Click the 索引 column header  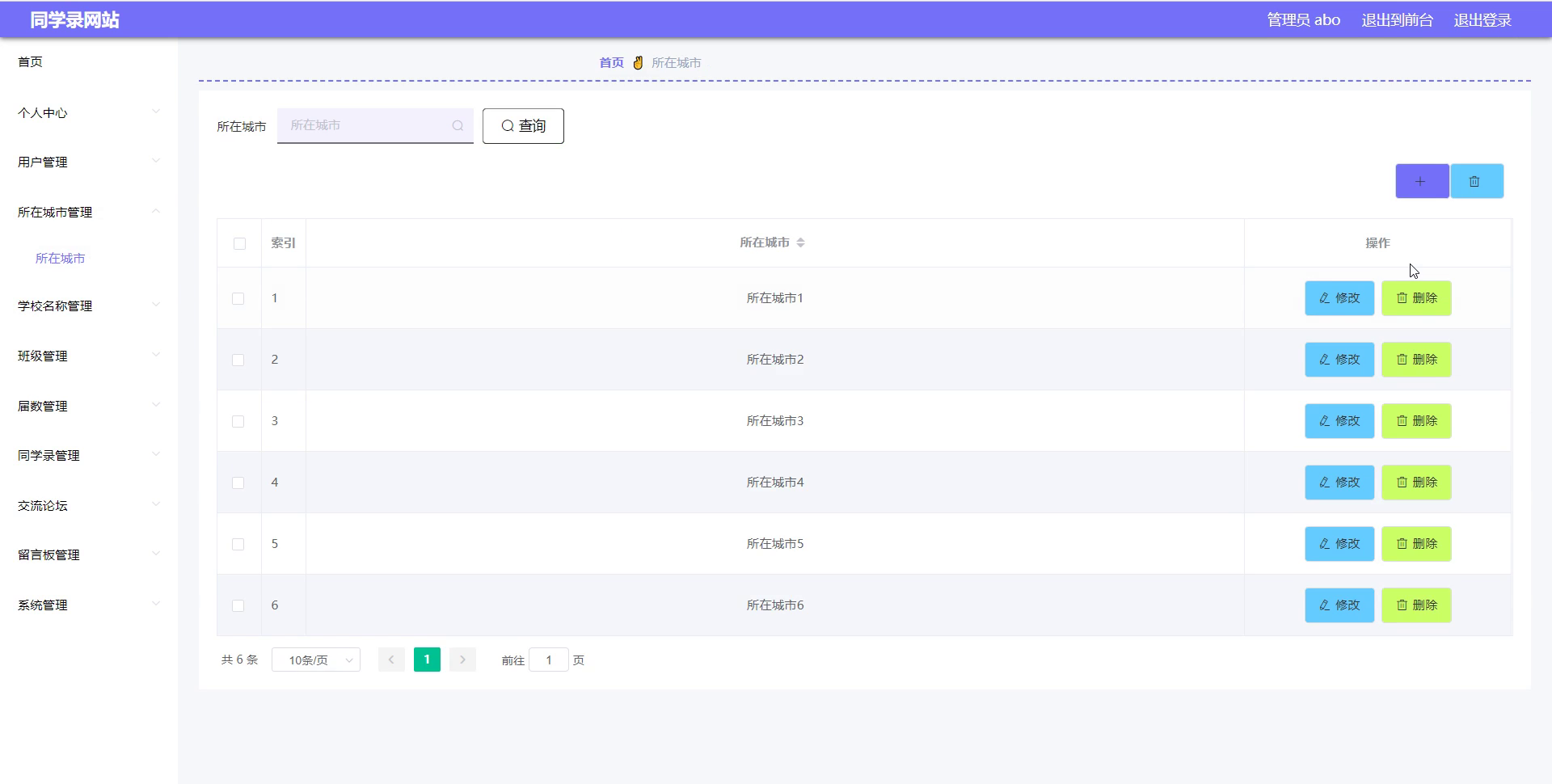click(283, 242)
